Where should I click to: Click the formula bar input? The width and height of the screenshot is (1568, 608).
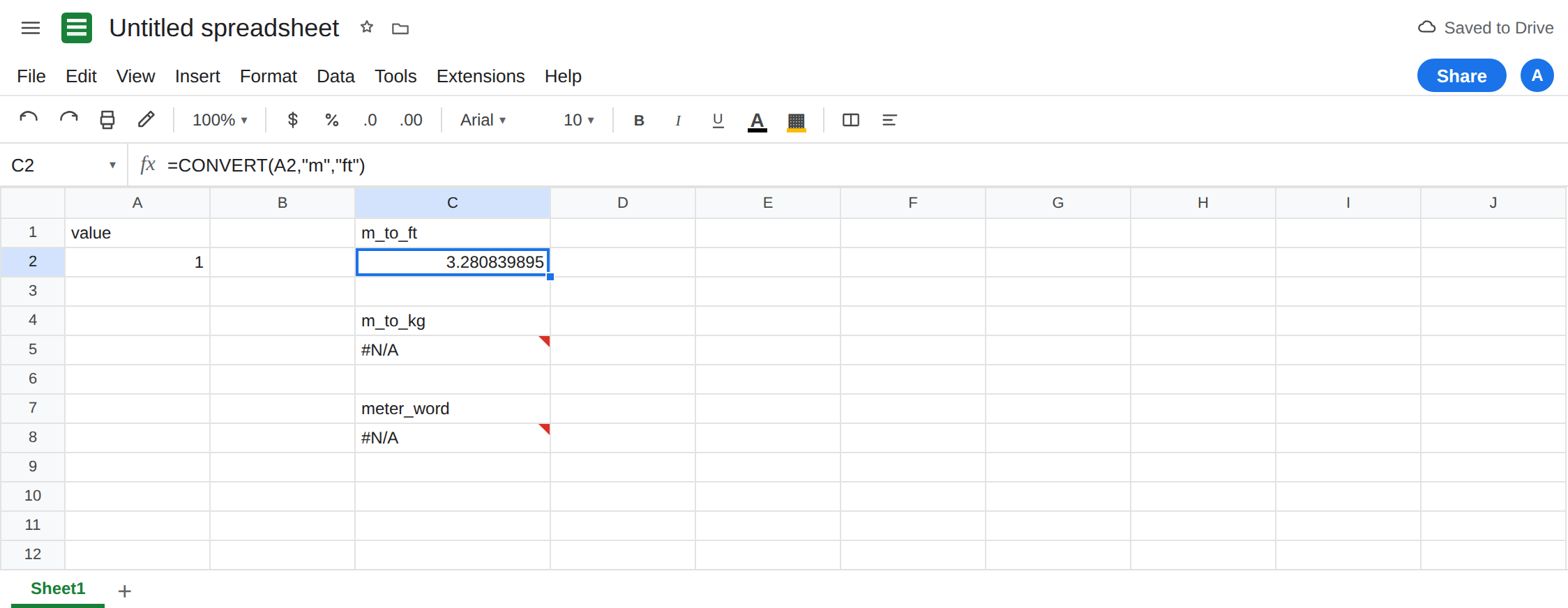(x=865, y=165)
